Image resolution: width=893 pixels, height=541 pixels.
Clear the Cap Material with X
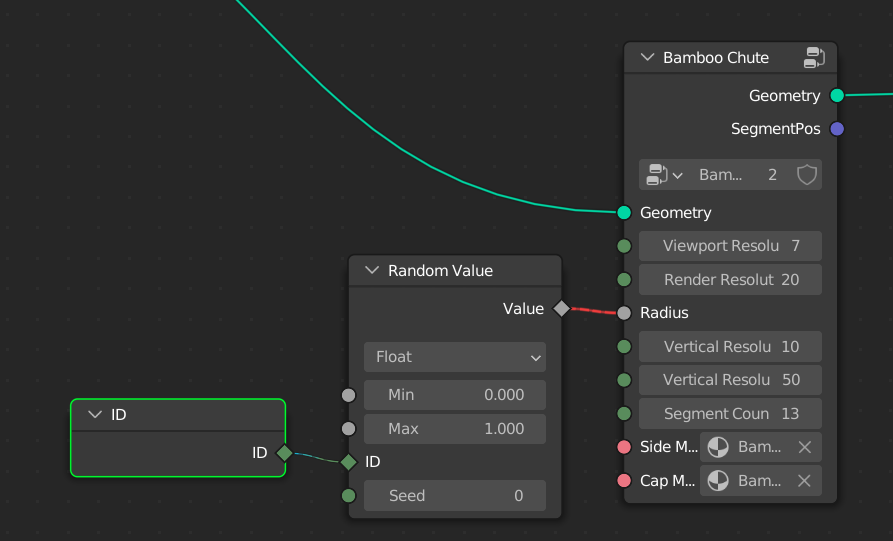pos(804,481)
